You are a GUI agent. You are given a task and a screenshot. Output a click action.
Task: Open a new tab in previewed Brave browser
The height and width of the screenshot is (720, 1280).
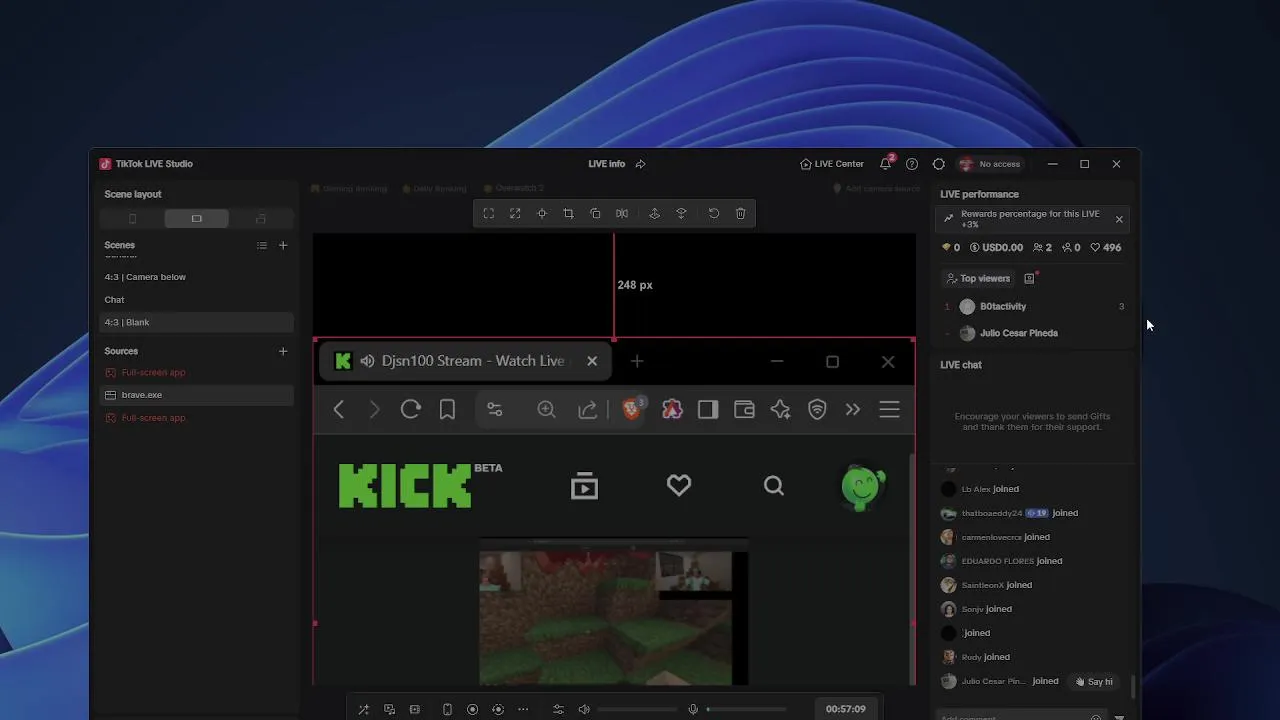point(637,361)
